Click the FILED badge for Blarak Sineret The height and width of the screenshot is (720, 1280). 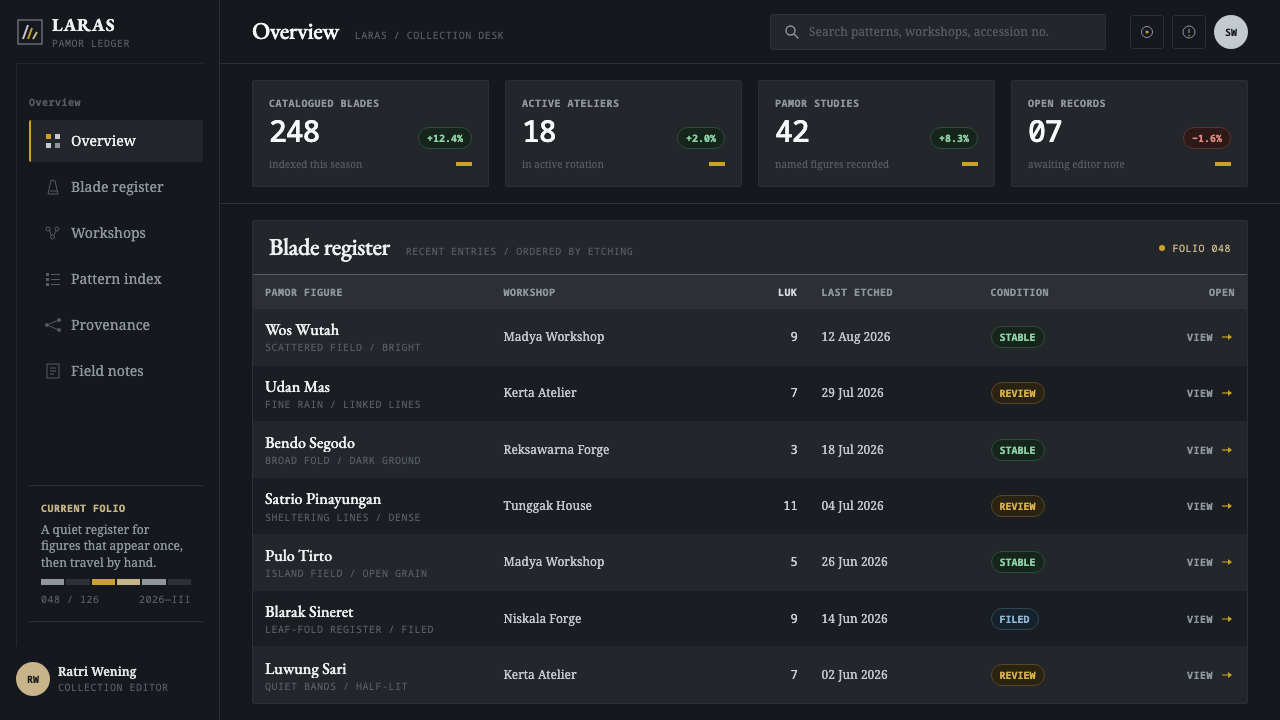[1014, 619]
